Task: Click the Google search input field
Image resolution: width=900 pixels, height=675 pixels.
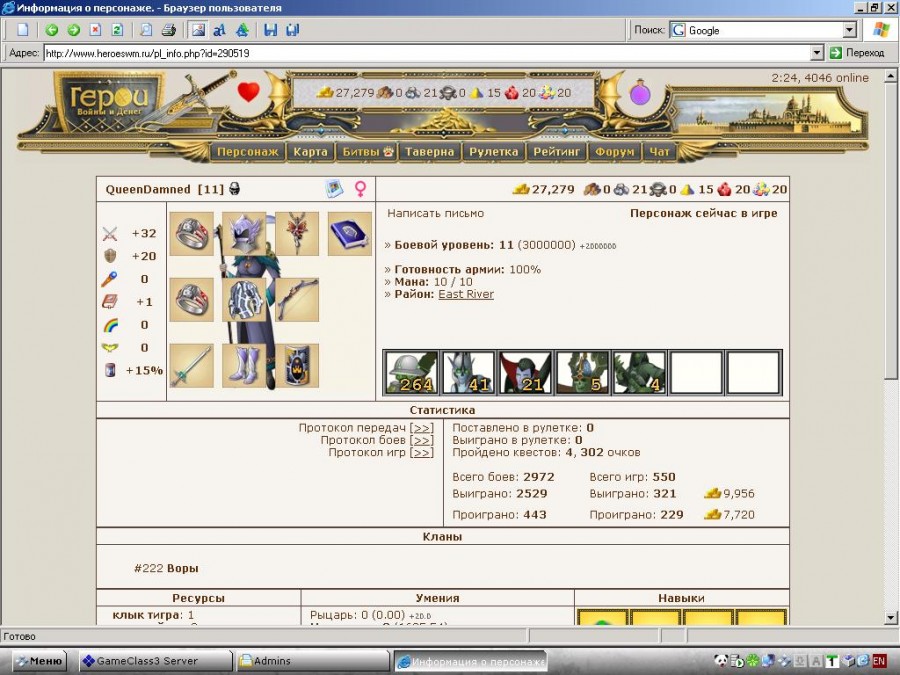Action: tap(763, 30)
